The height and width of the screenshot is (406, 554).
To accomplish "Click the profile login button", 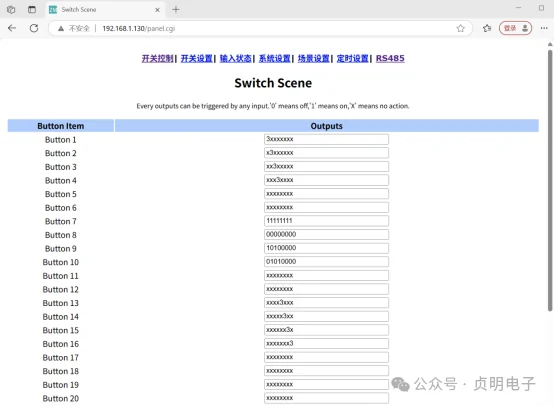I will pos(515,28).
